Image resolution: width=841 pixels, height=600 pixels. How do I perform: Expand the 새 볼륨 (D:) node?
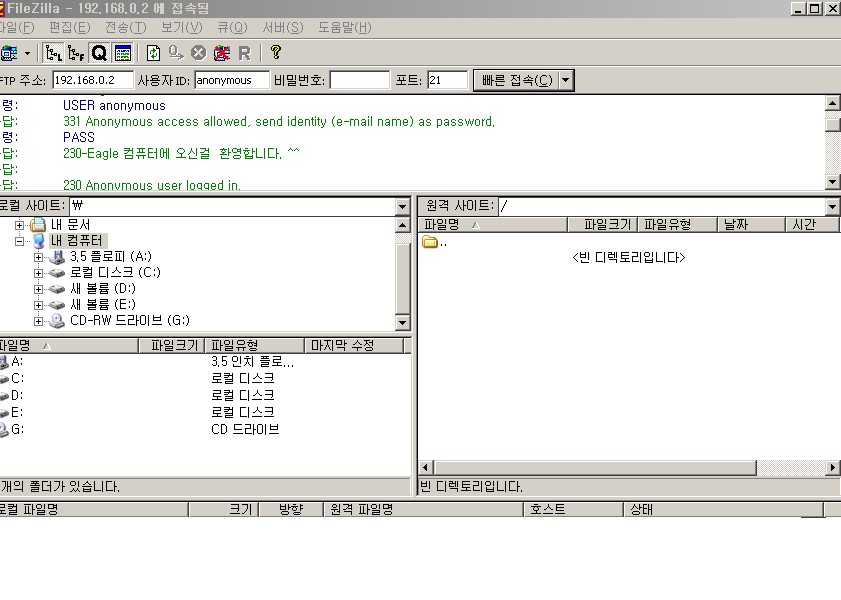point(38,290)
